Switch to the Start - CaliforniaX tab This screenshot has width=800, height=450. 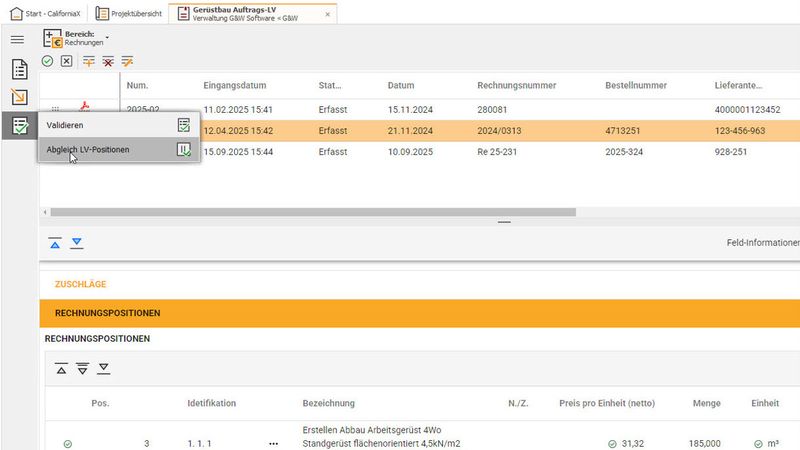click(x=45, y=14)
